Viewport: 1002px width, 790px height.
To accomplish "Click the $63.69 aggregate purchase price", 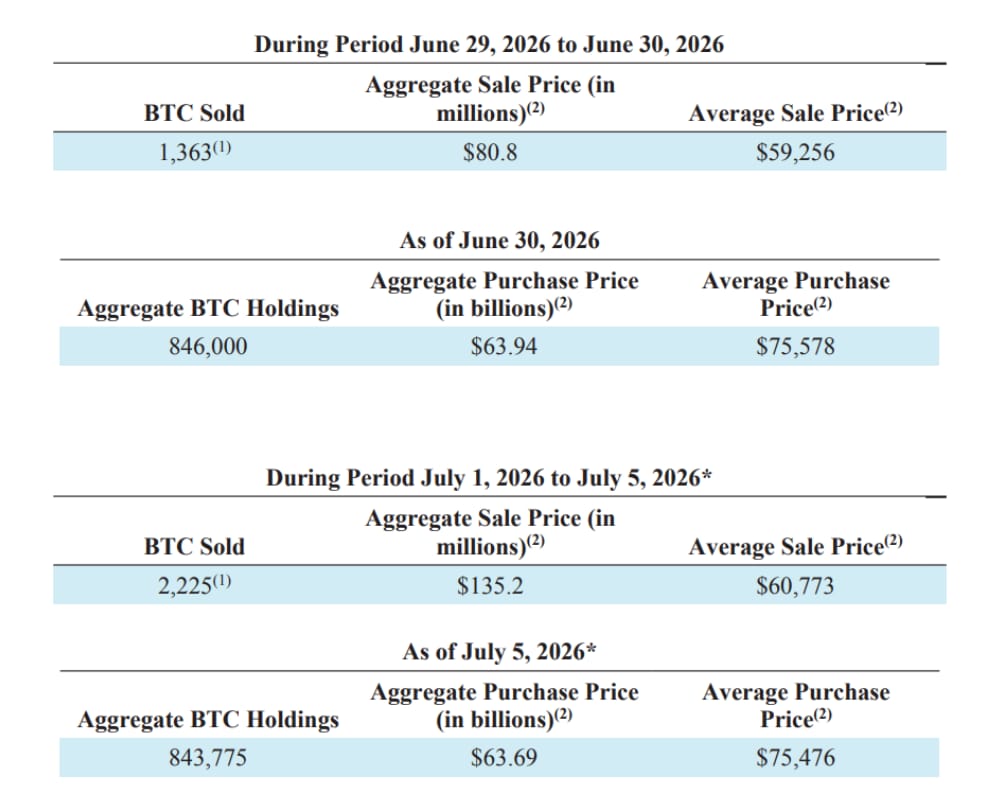I will coord(504,758).
